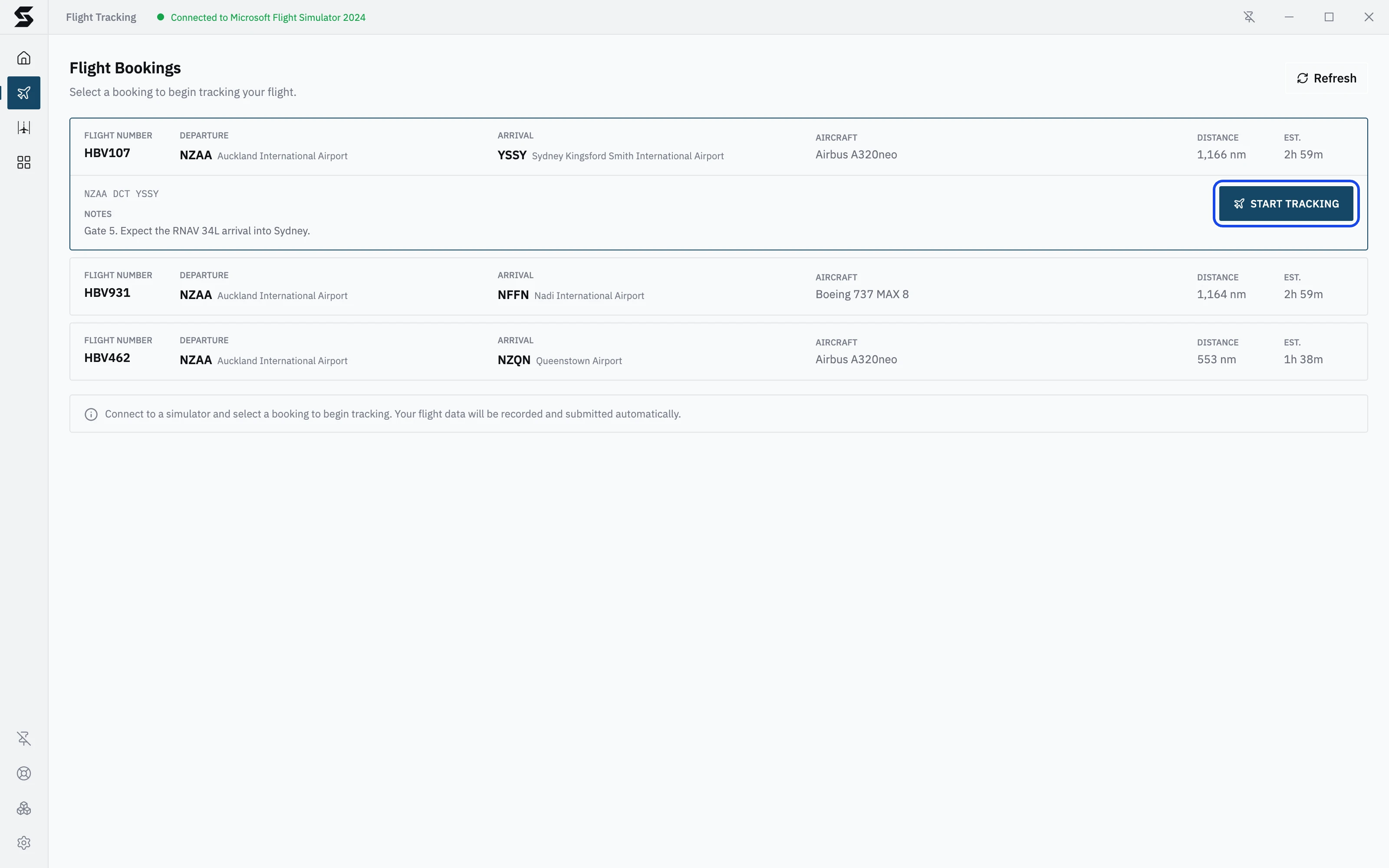Select the Flight Tracking airplane sidebar icon
1389x868 pixels.
coord(23,93)
